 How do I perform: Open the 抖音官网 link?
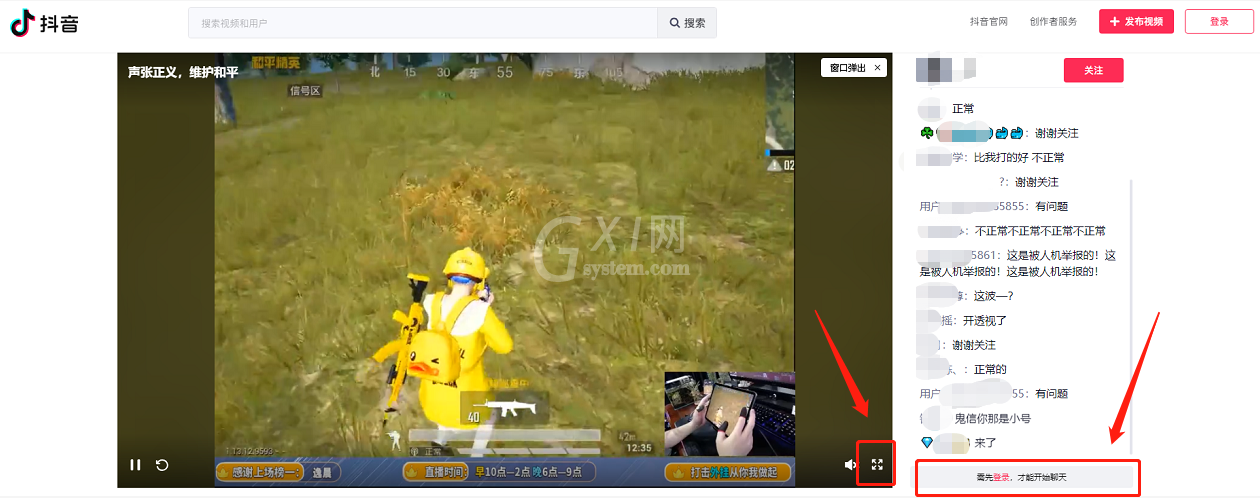(x=988, y=22)
